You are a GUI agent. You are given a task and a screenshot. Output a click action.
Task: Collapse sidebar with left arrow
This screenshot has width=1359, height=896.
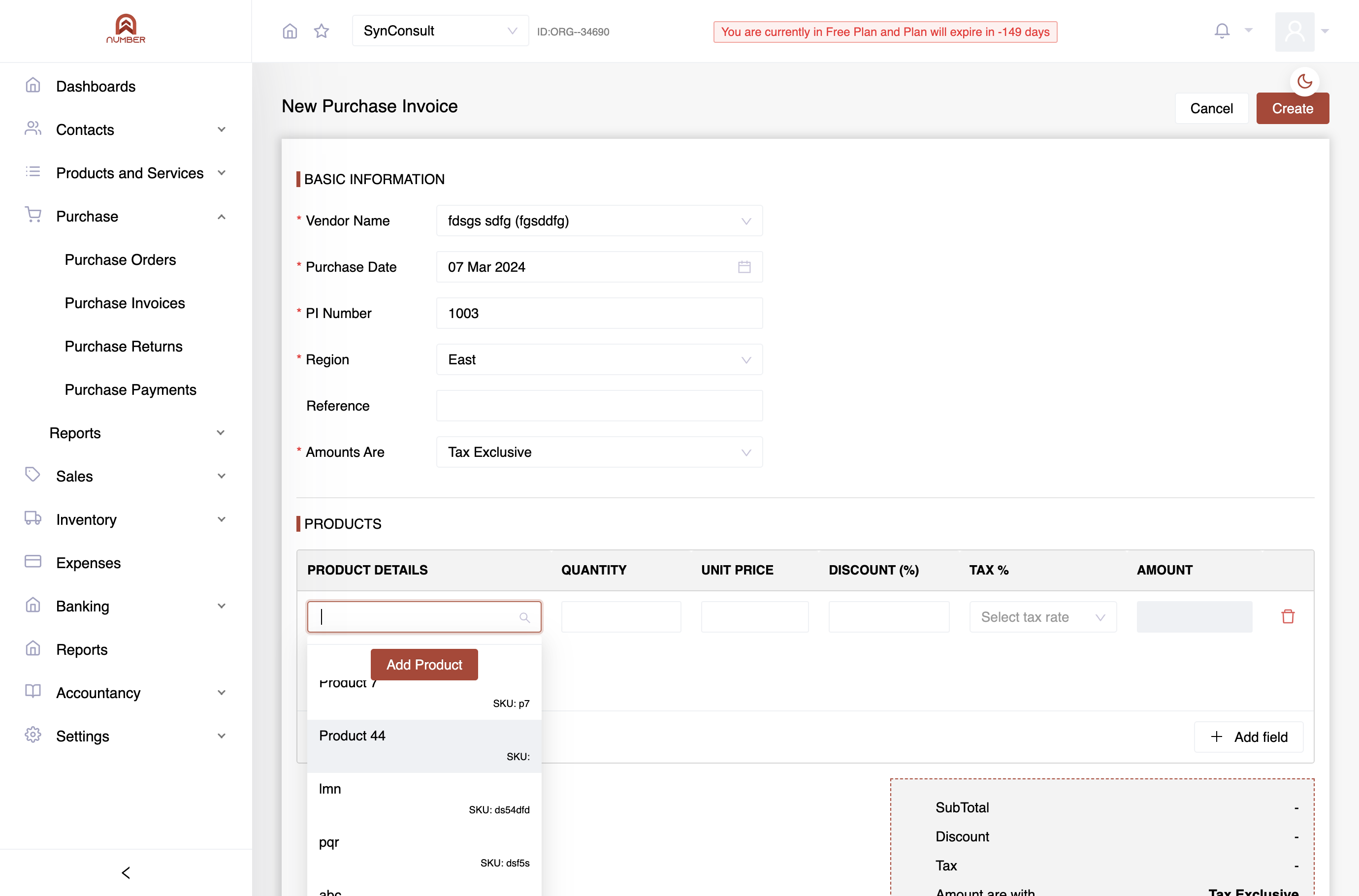point(126,872)
